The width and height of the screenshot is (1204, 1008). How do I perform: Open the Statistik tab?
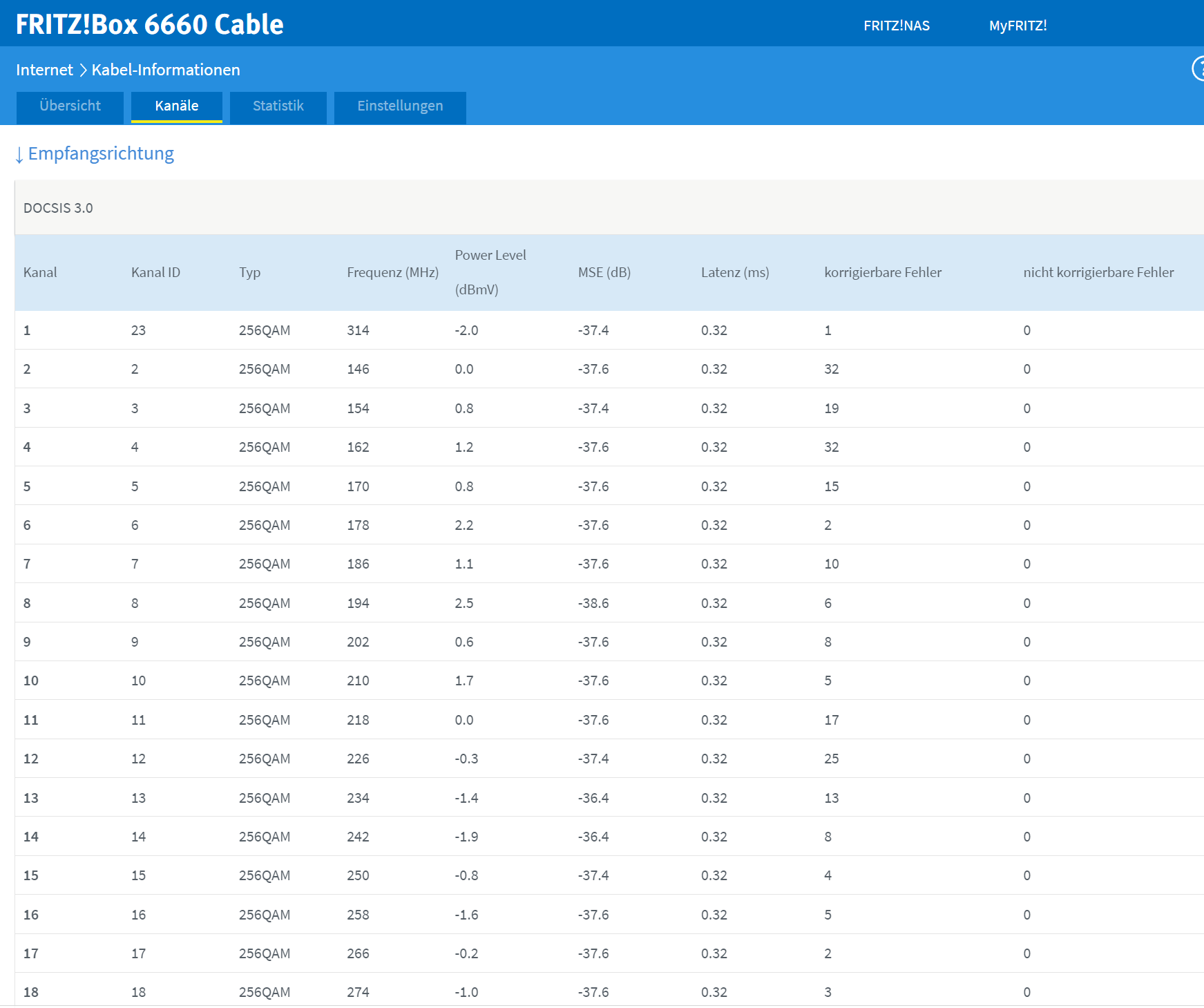pyautogui.click(x=278, y=106)
